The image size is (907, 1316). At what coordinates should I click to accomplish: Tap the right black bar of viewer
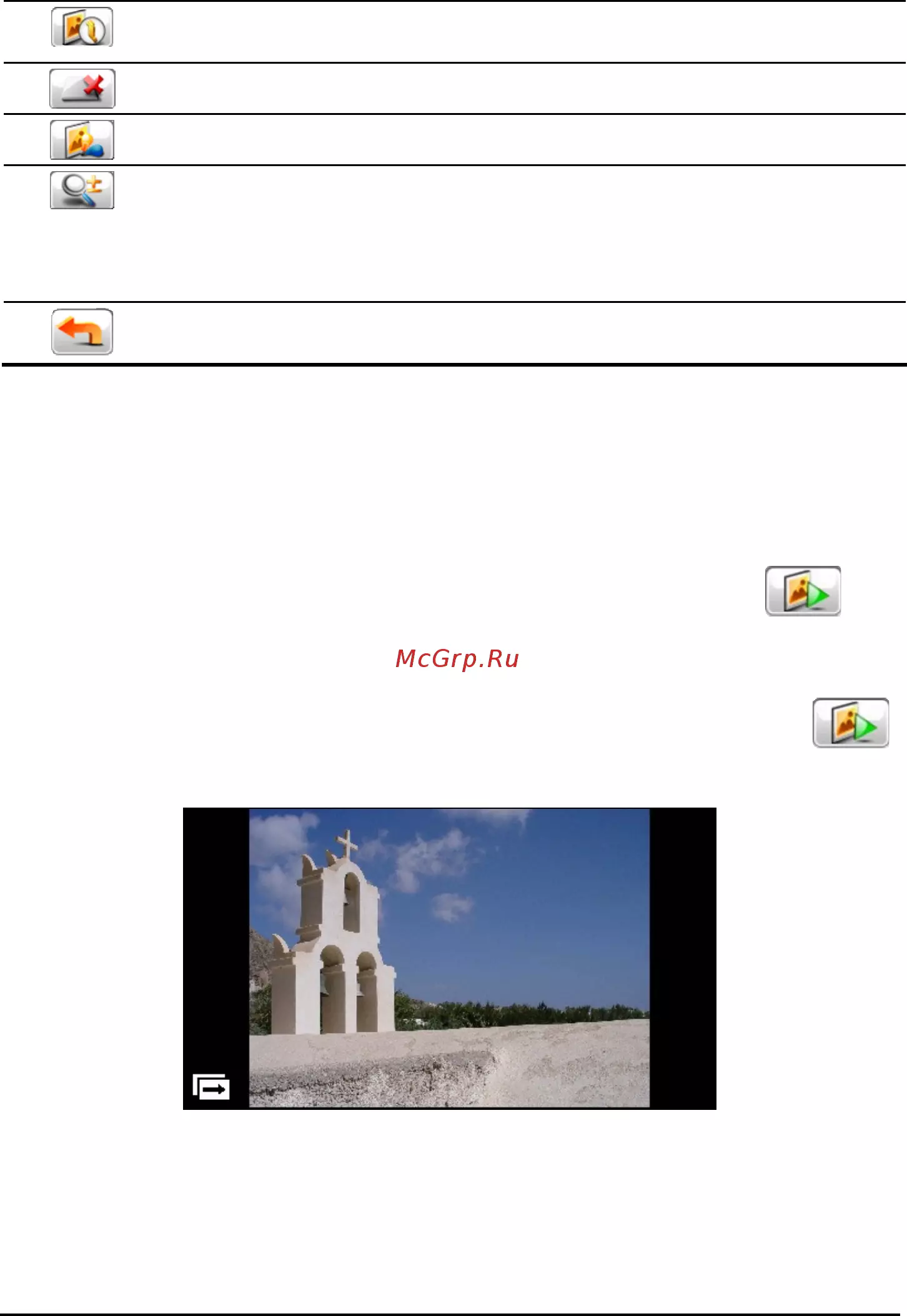coord(683,958)
